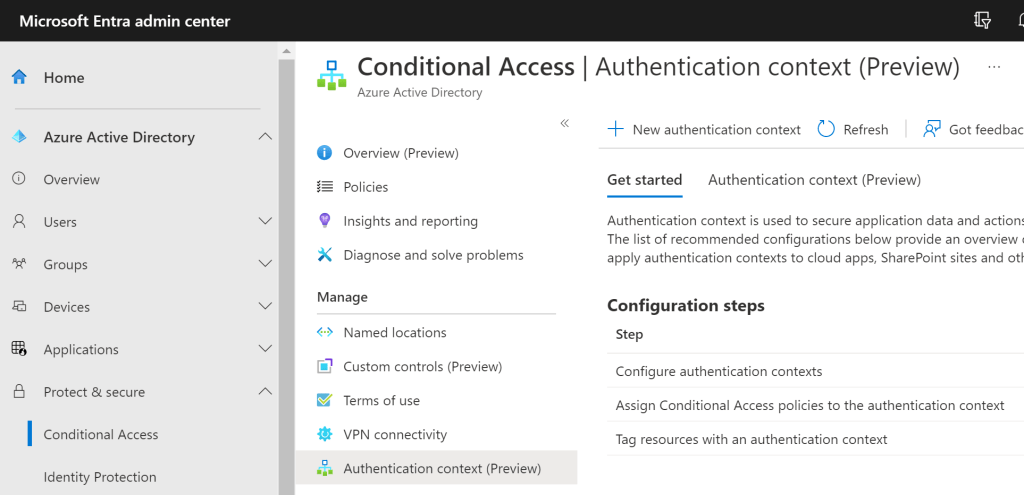Viewport: 1024px width, 495px height.
Task: Open Identity Protection in sidebar
Action: (100, 477)
